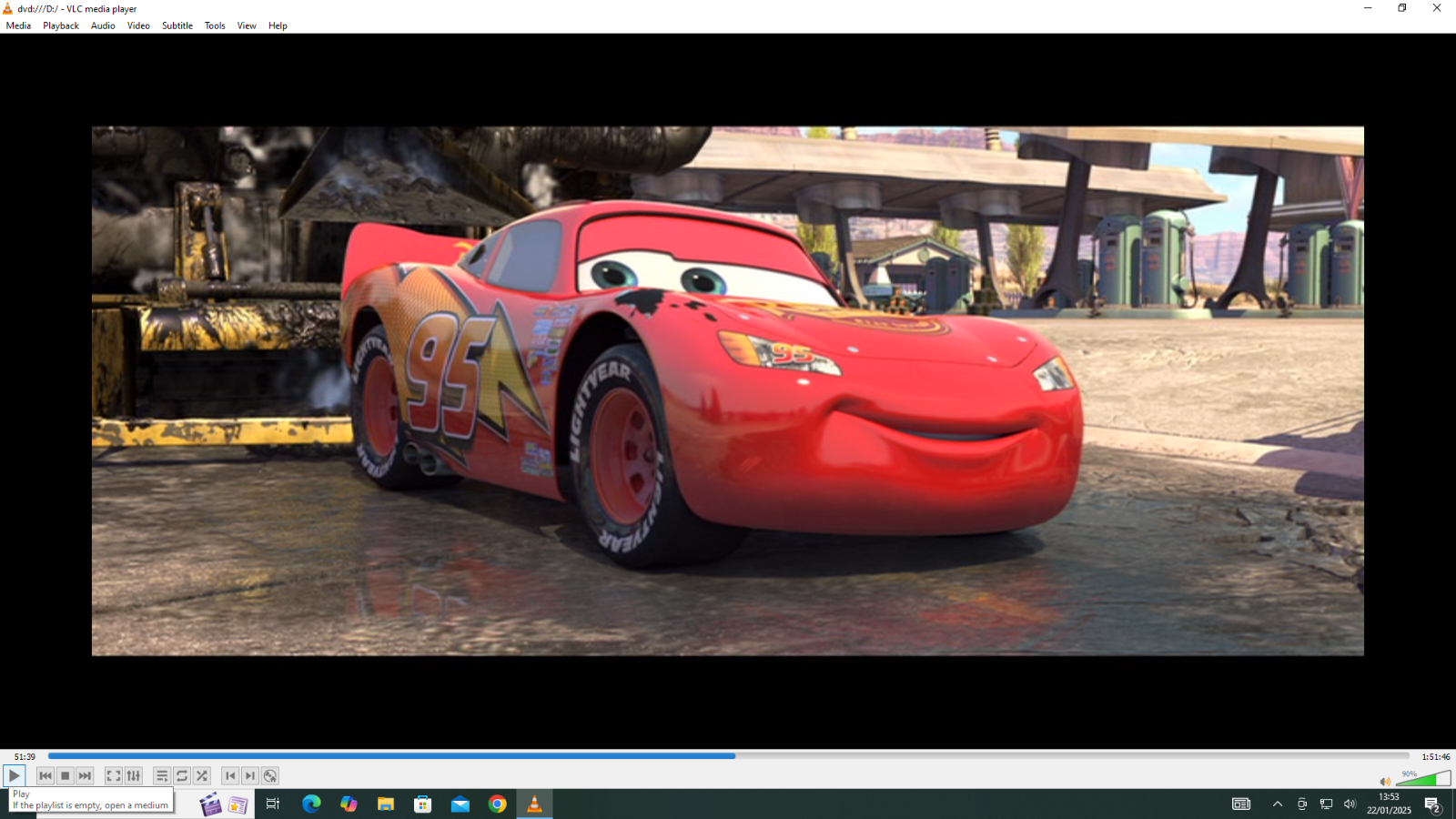
Task: Click the DVD previous chapter button
Action: point(230,776)
